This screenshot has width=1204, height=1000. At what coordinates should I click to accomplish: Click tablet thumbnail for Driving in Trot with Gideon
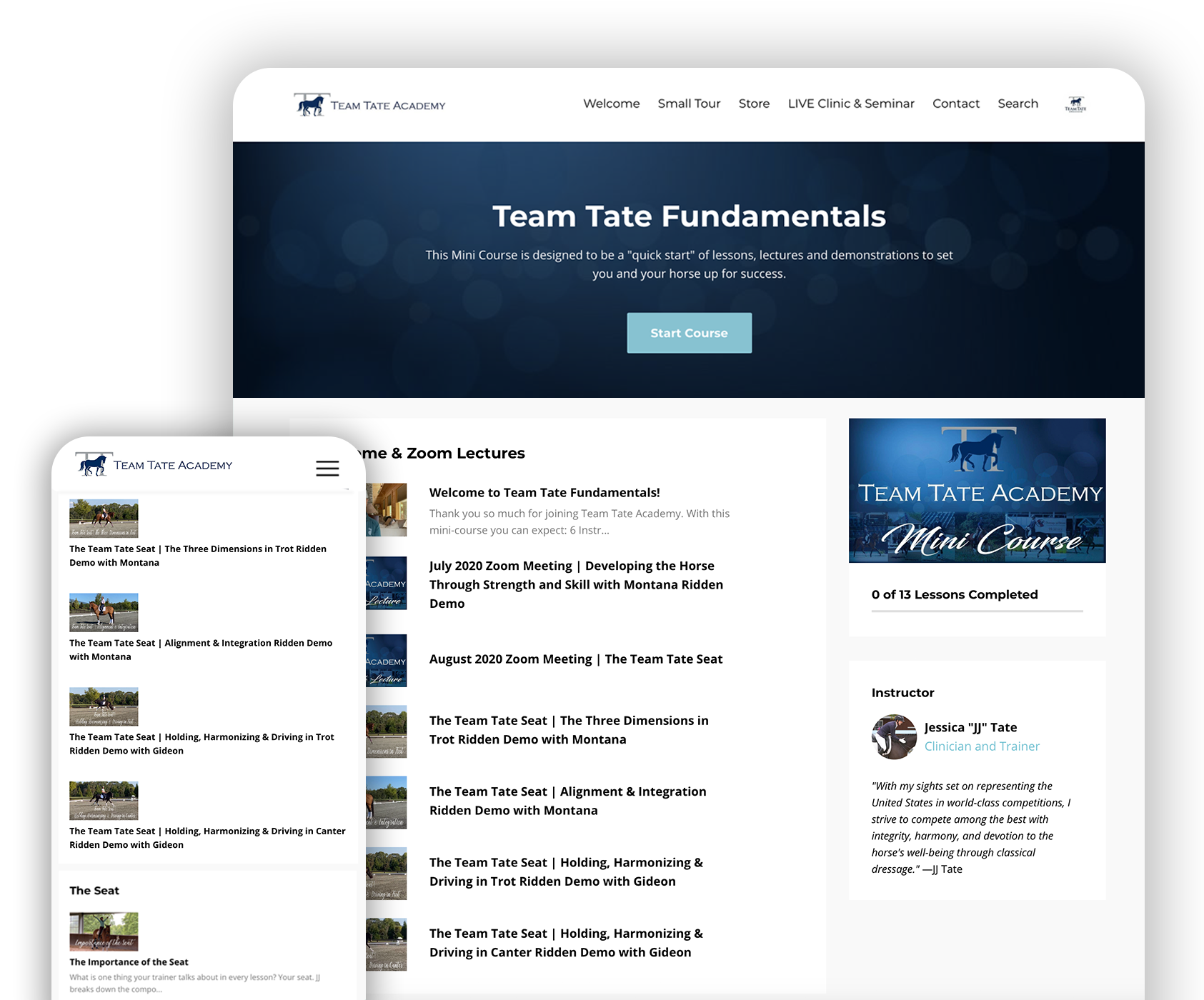pyautogui.click(x=386, y=874)
